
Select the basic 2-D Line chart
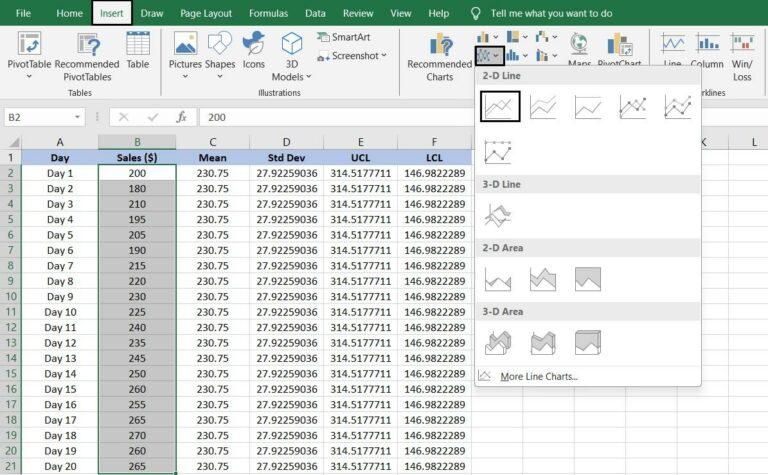tap(500, 106)
